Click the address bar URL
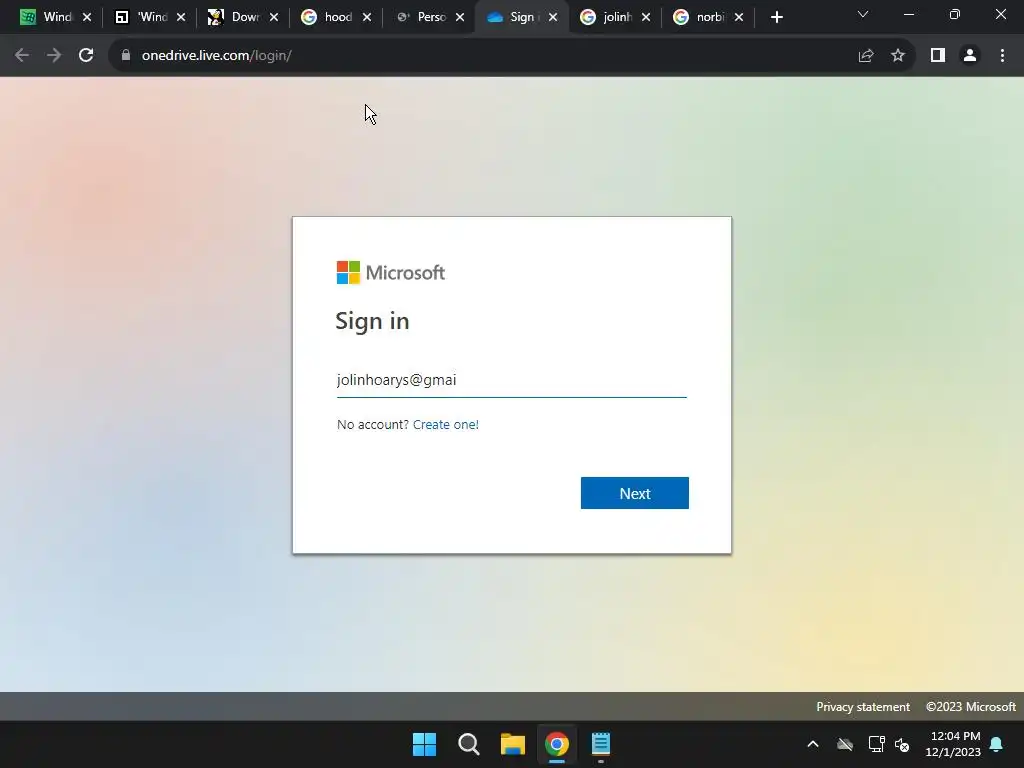Image resolution: width=1024 pixels, height=768 pixels. click(216, 56)
